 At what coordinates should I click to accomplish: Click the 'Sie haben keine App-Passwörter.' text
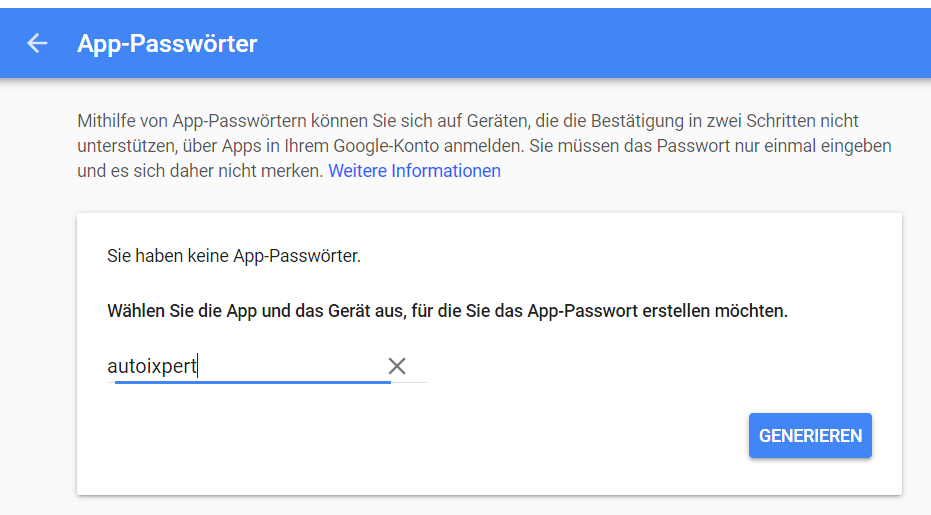(234, 256)
